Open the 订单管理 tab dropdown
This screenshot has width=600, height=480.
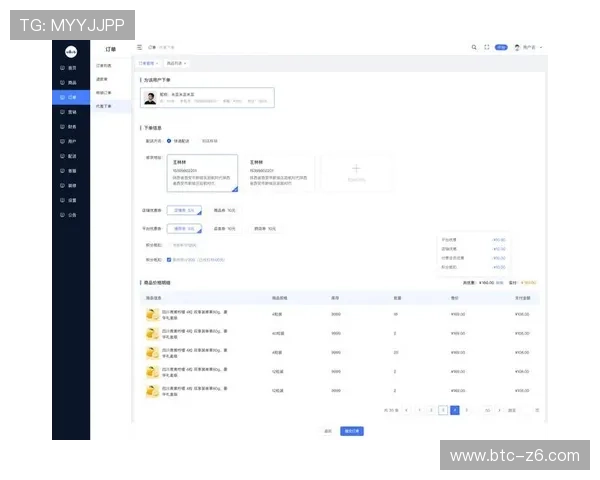[x=148, y=63]
